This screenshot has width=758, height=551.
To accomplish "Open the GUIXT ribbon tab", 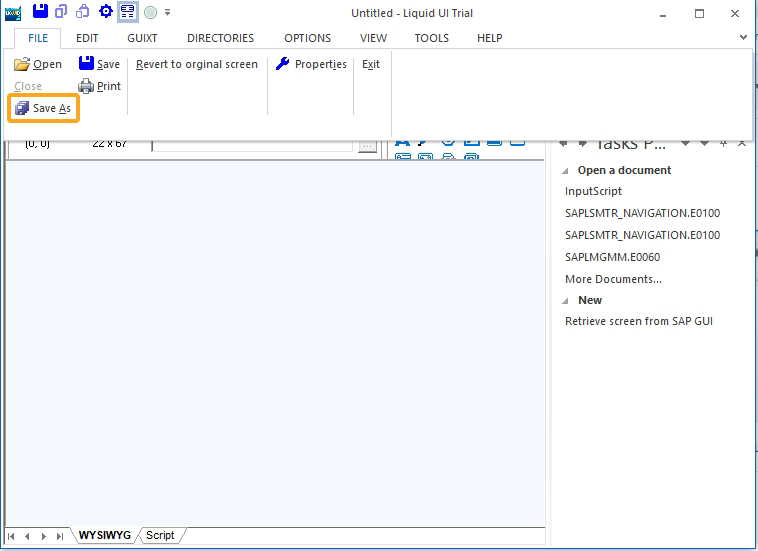I will coord(142,38).
